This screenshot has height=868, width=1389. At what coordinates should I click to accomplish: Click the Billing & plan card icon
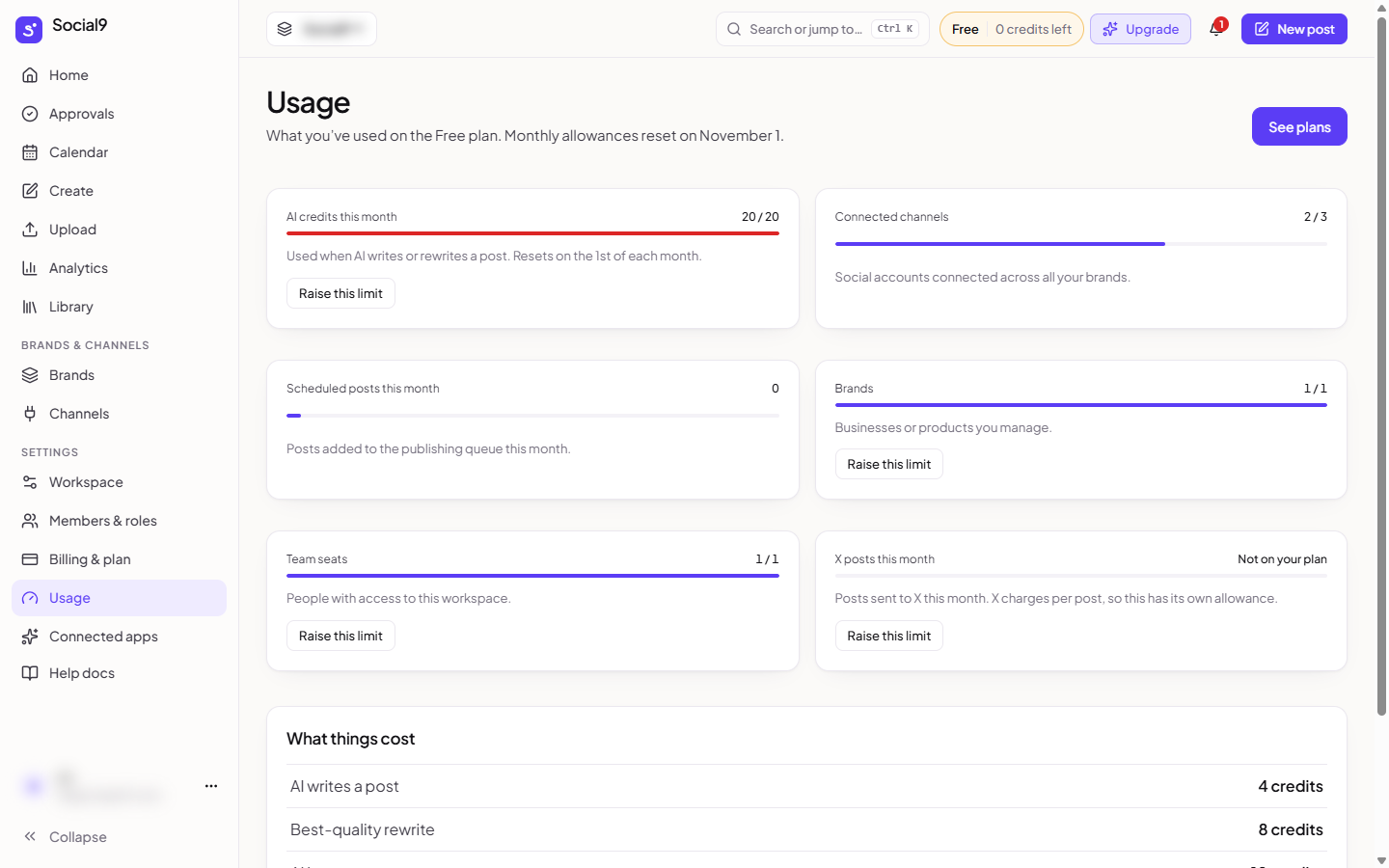coord(30,559)
